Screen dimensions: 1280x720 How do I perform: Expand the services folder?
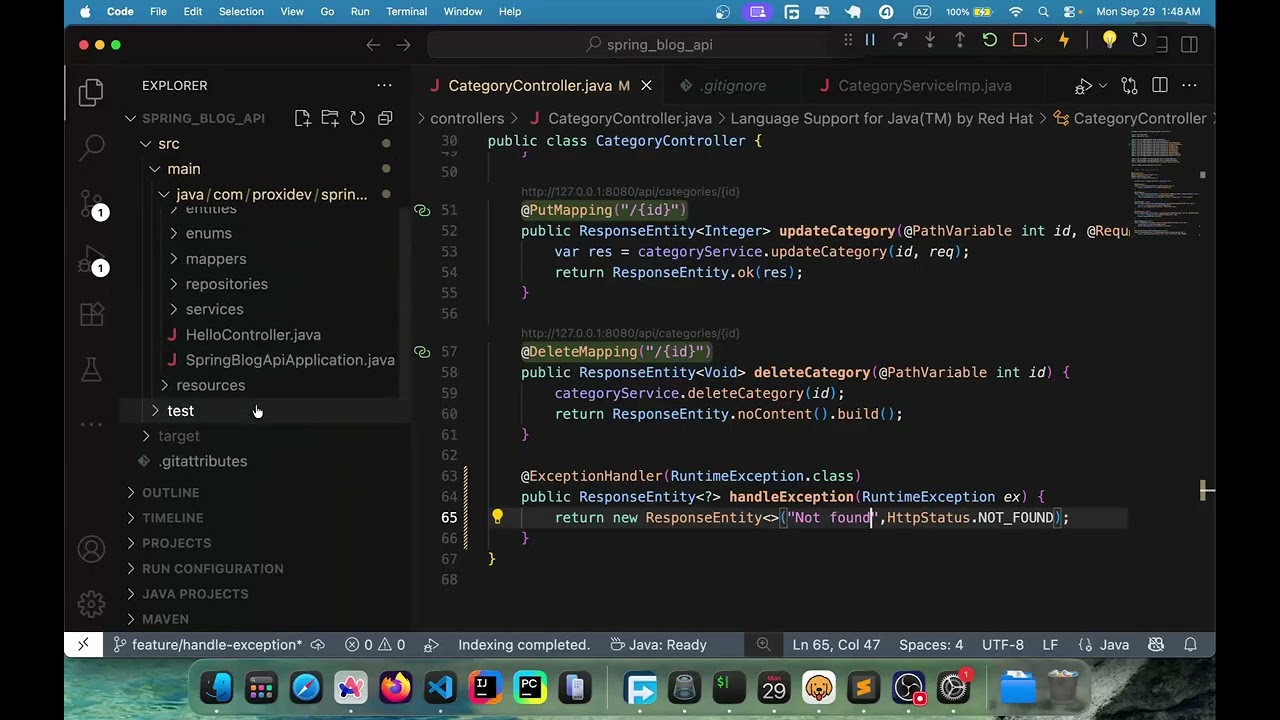(174, 309)
